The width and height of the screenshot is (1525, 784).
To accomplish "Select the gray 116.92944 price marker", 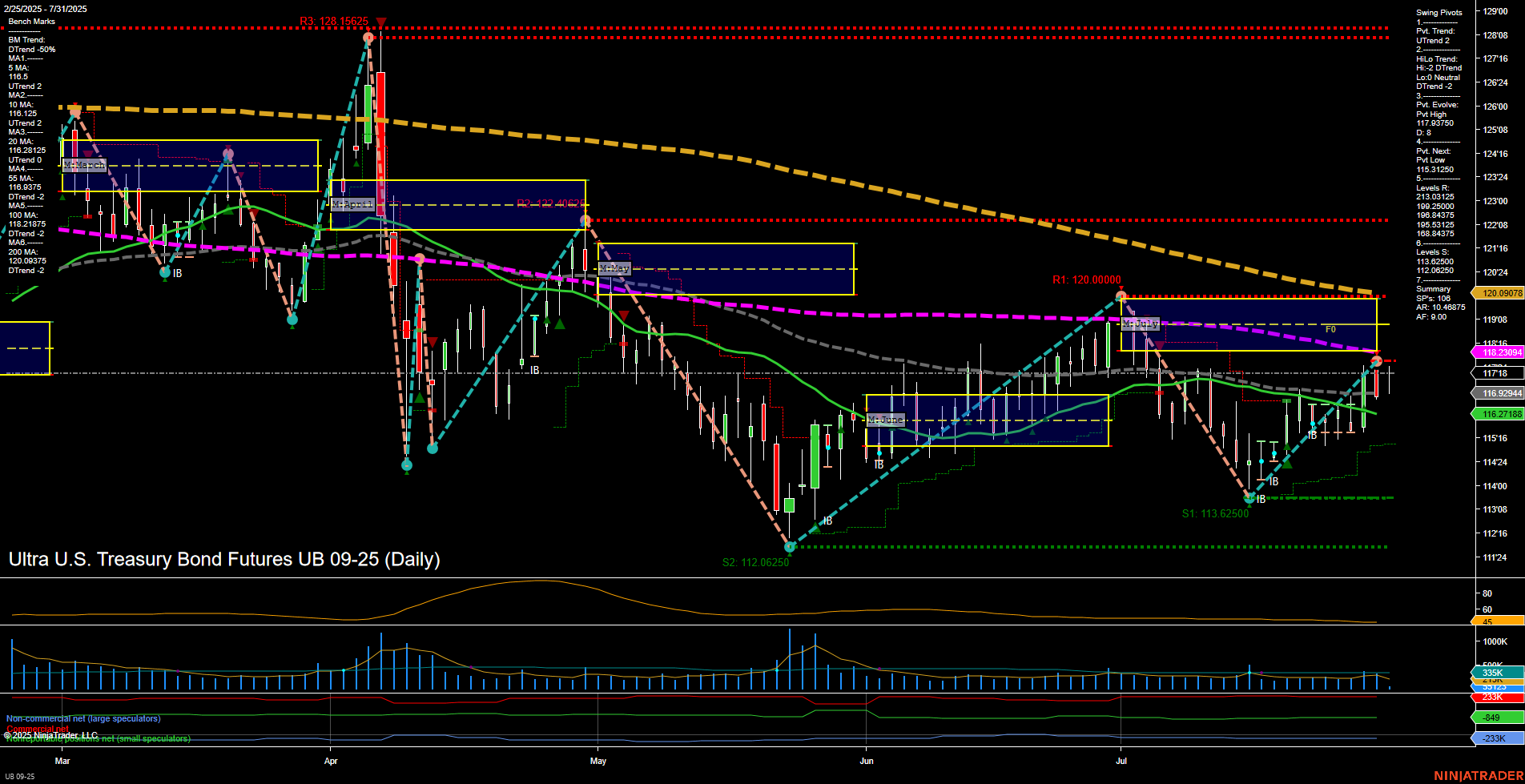I will point(1499,393).
